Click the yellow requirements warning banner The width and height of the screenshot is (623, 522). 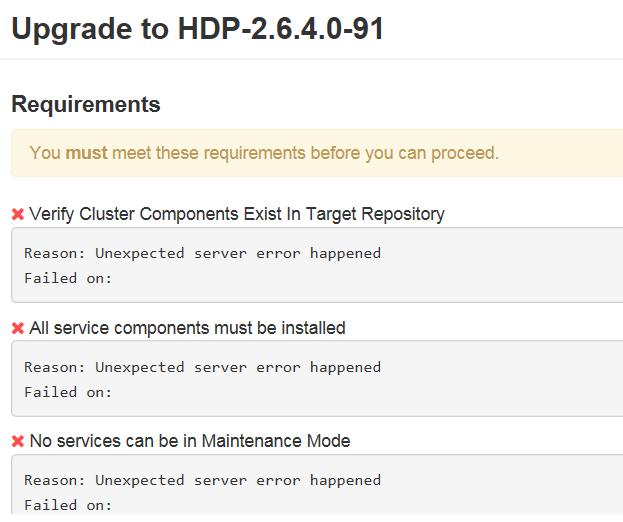tap(316, 153)
